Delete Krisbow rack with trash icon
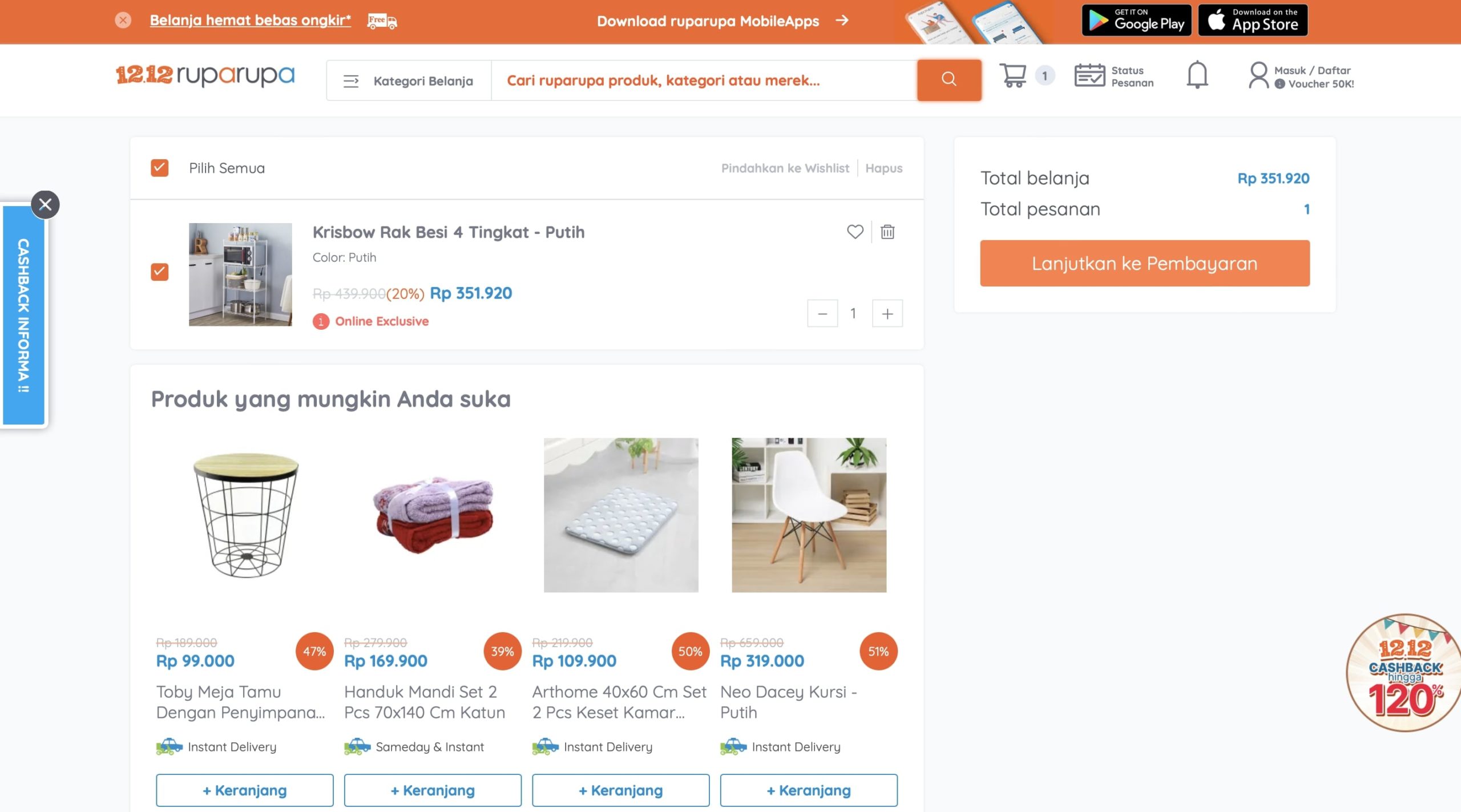This screenshot has width=1461, height=812. (887, 232)
